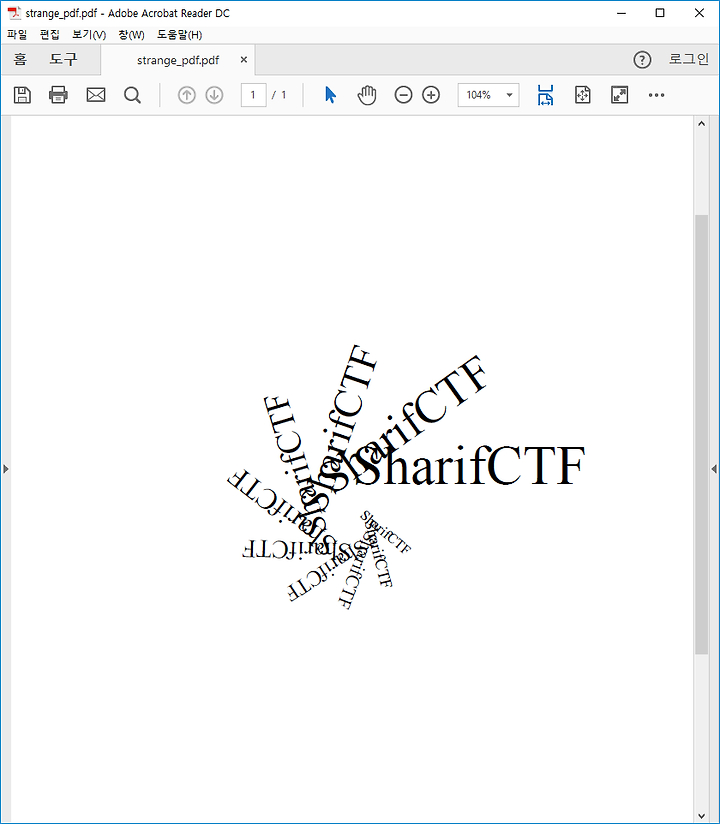720x824 pixels.
Task: Go to previous page arrow
Action: tap(187, 95)
